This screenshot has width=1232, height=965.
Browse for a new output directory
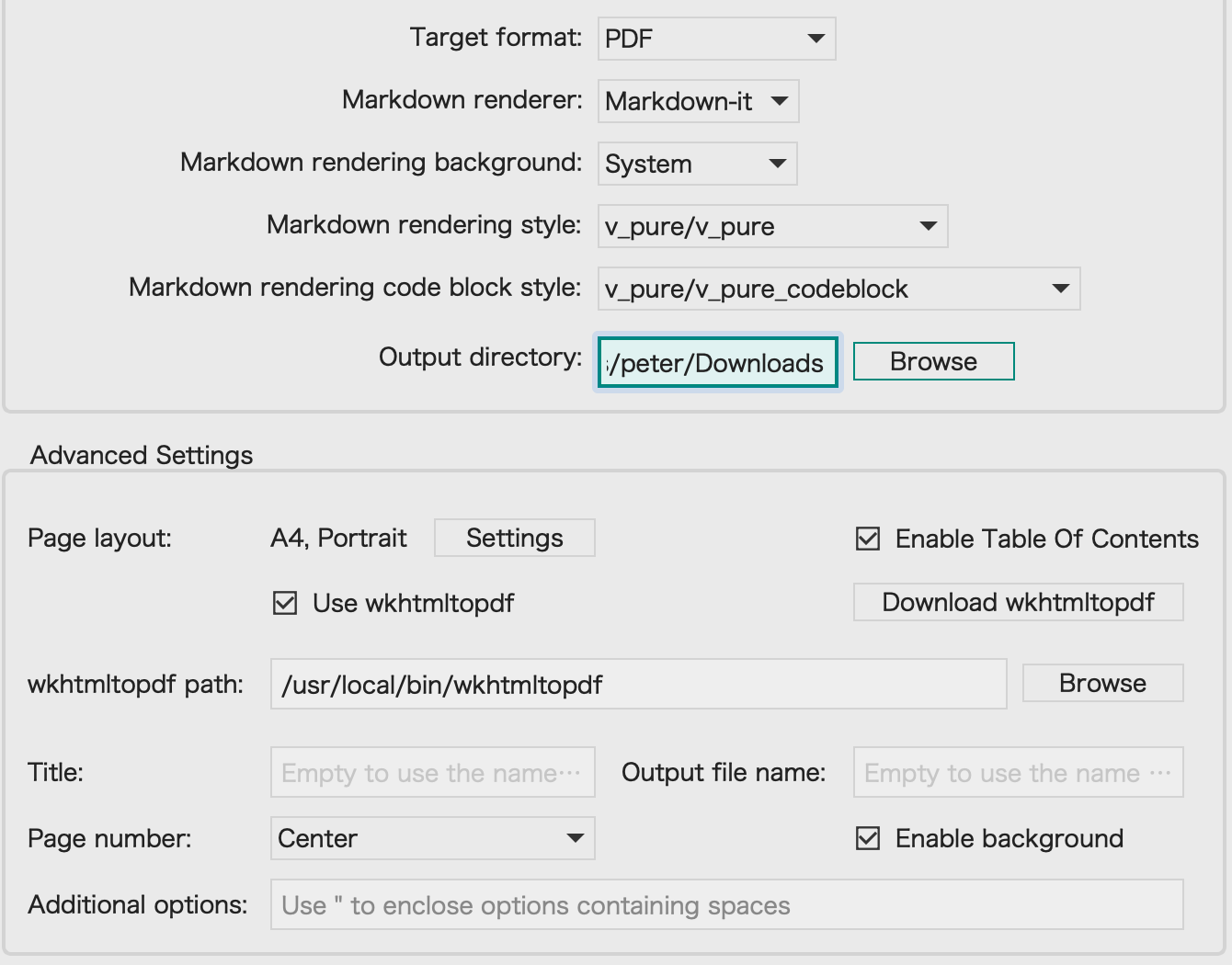(932, 361)
